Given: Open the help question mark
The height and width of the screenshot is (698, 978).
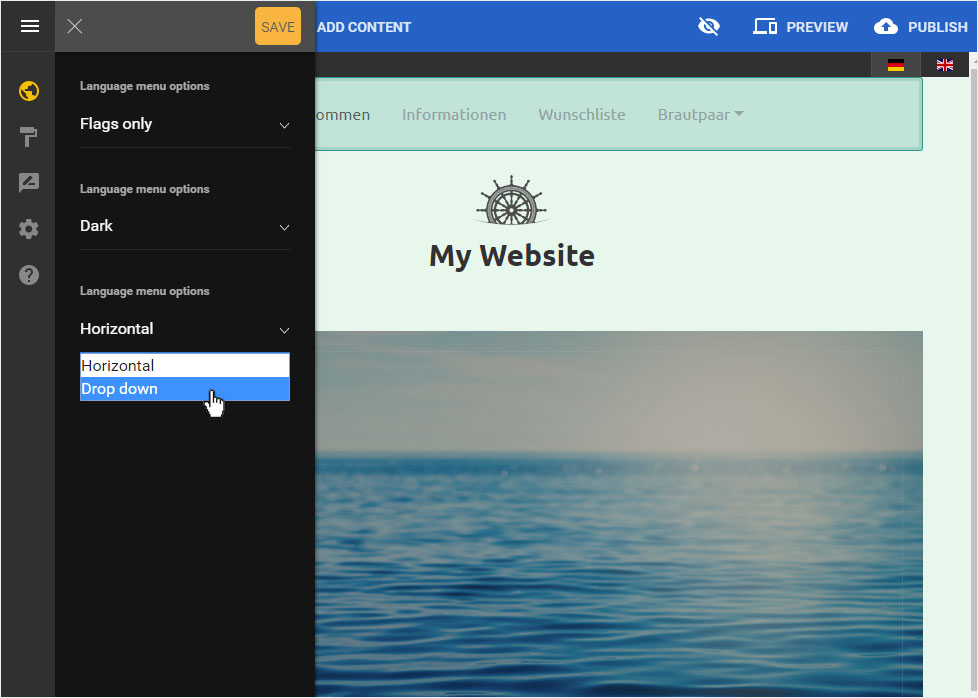Looking at the screenshot, I should click(x=29, y=274).
